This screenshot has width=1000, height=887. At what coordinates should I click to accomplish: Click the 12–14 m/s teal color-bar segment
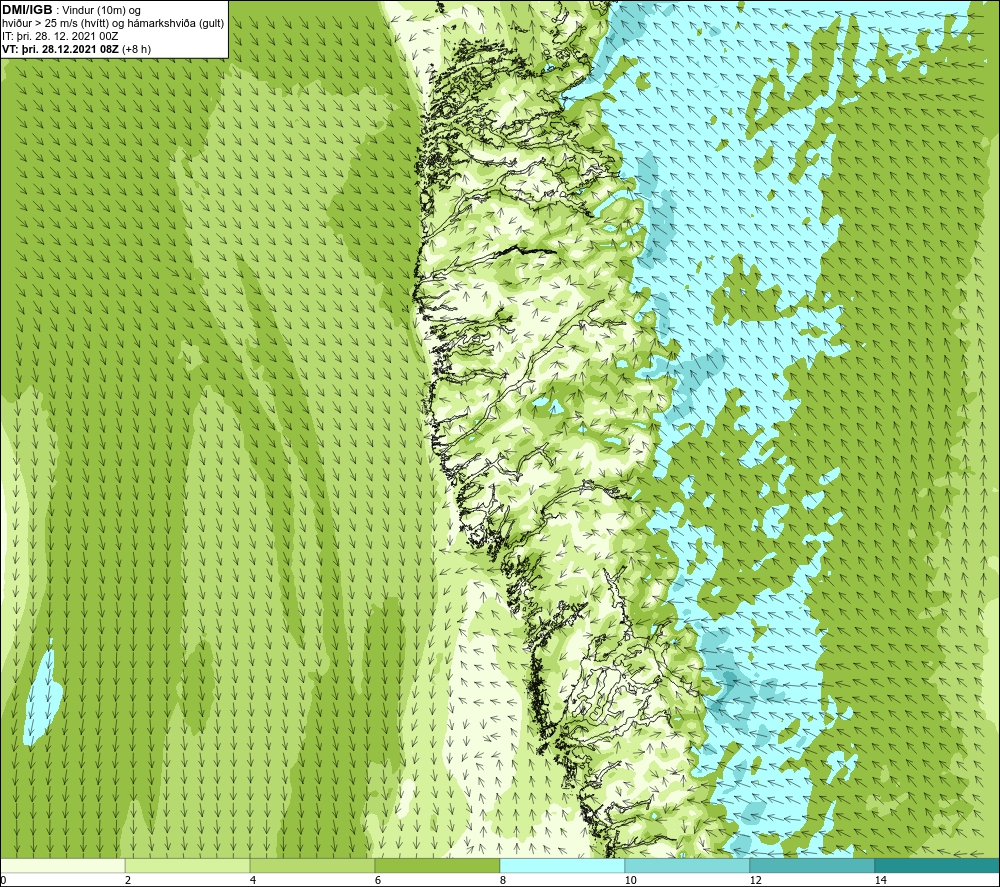click(x=812, y=866)
